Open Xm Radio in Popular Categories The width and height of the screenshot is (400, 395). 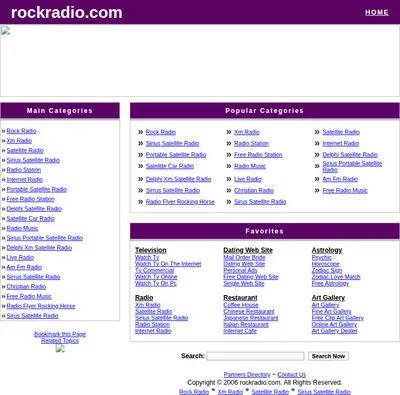pos(247,132)
